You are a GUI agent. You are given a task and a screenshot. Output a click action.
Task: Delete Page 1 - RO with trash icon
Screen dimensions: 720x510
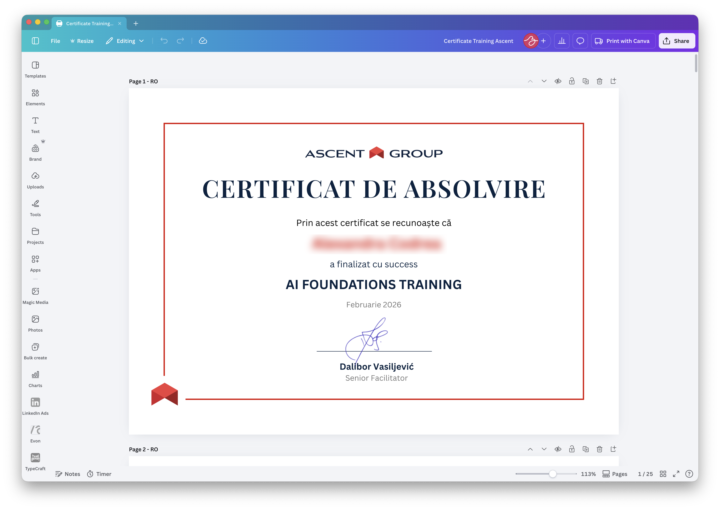point(599,81)
